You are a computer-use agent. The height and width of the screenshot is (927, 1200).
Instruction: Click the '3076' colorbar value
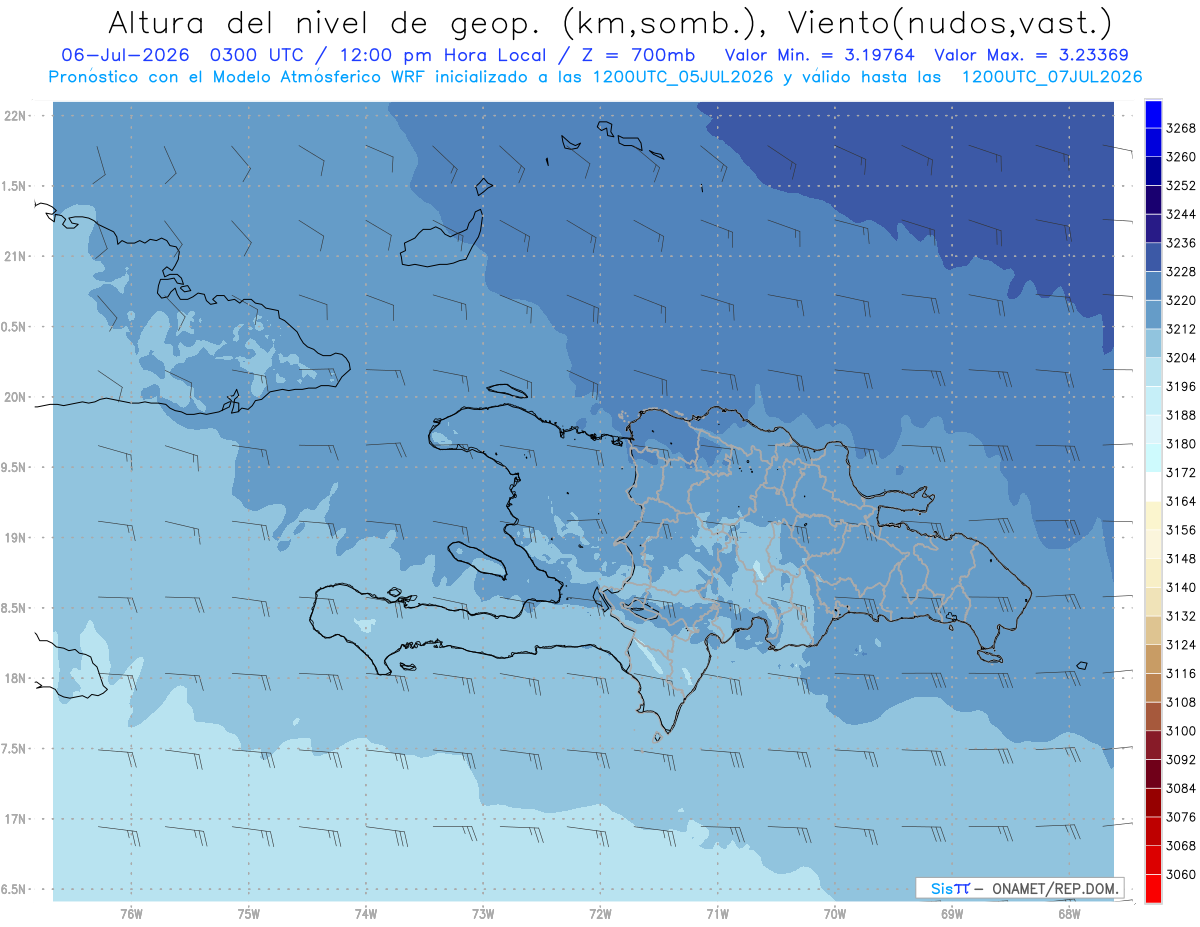click(1181, 817)
